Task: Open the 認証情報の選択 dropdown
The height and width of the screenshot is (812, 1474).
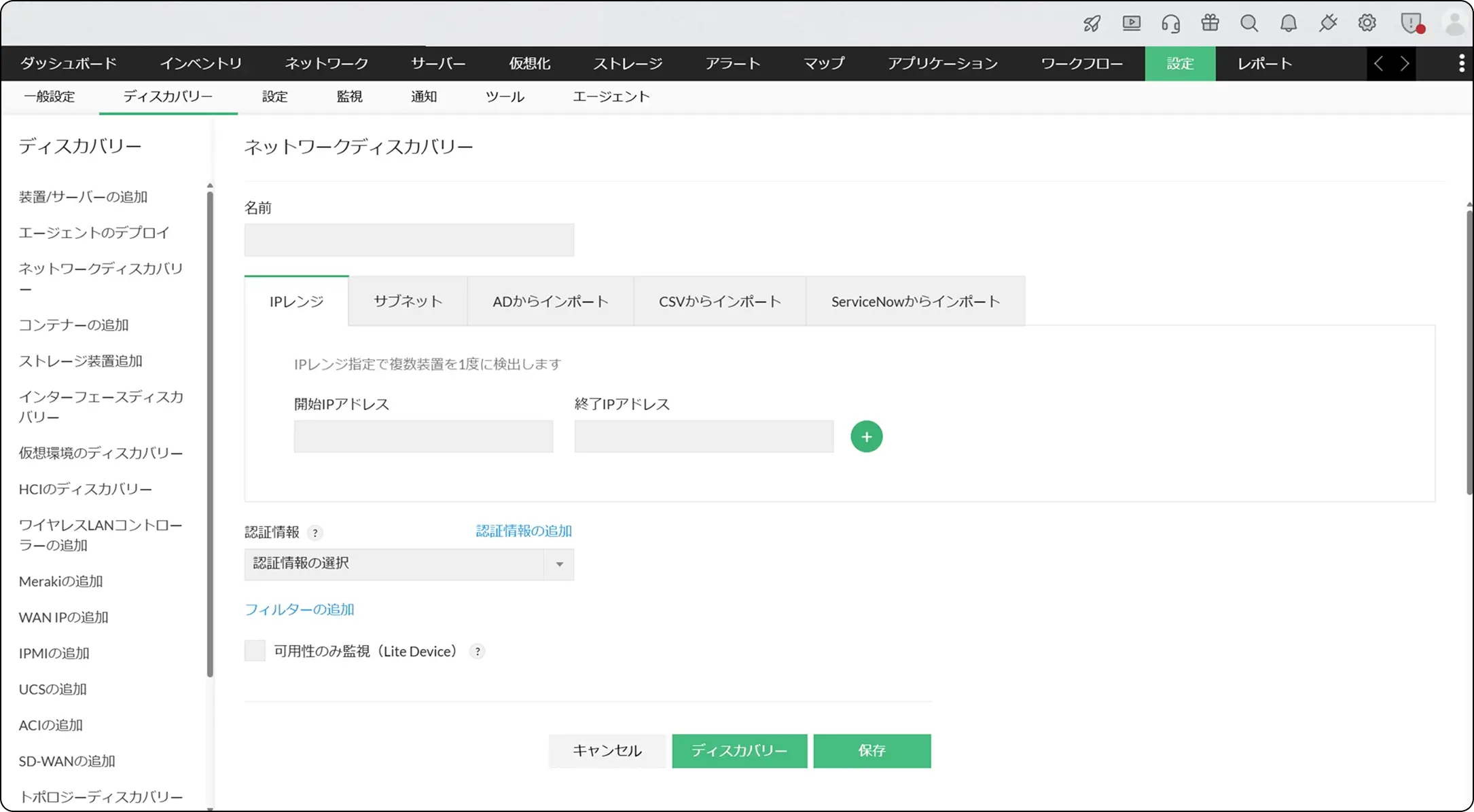Action: coord(409,564)
